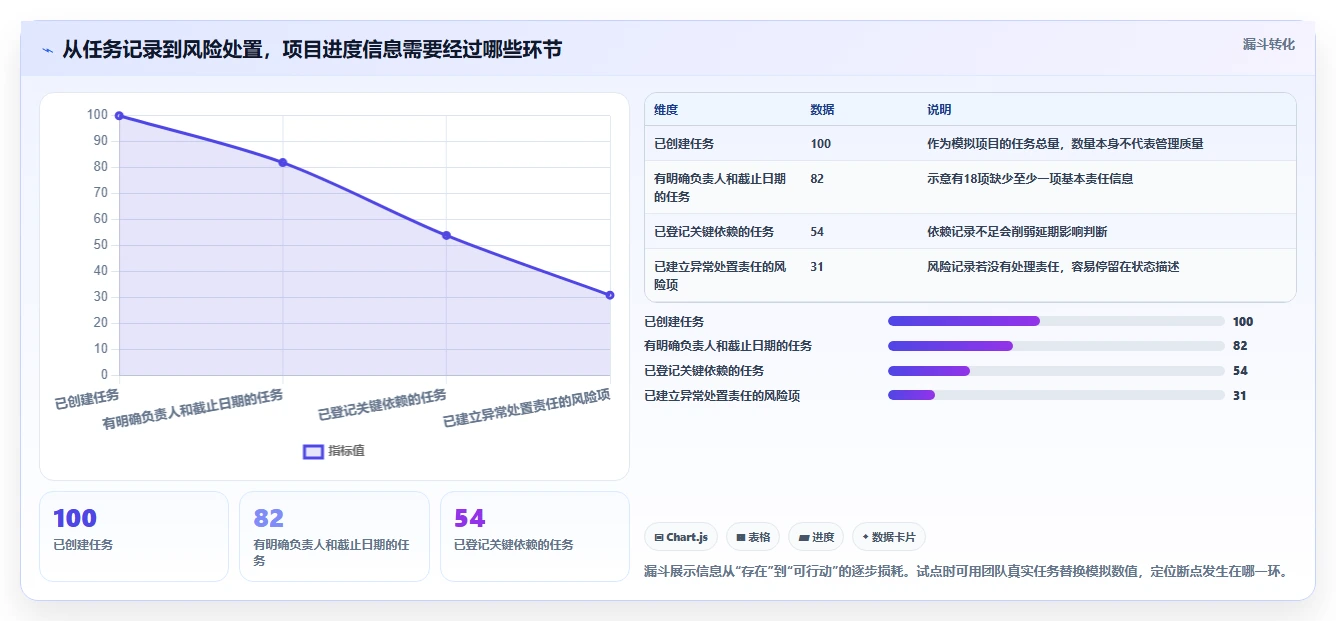Click the 数据 column header
Viewport: 1336px width, 621px height.
pyautogui.click(x=822, y=110)
